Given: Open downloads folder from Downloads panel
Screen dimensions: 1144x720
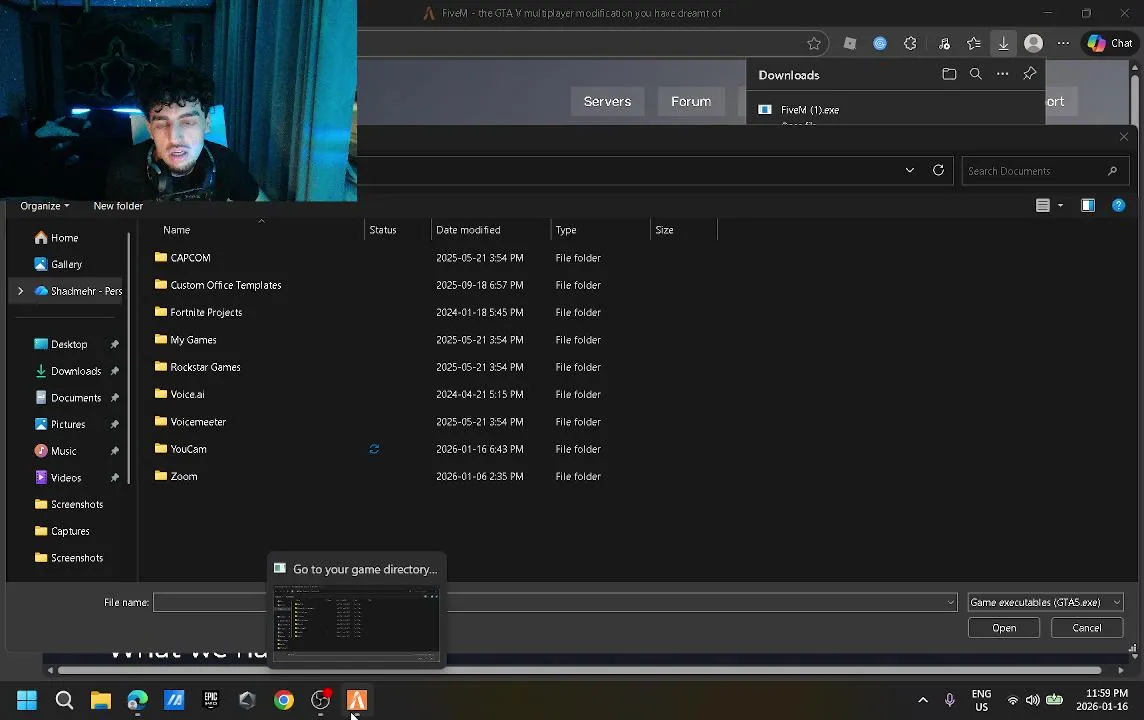Looking at the screenshot, I should point(948,74).
